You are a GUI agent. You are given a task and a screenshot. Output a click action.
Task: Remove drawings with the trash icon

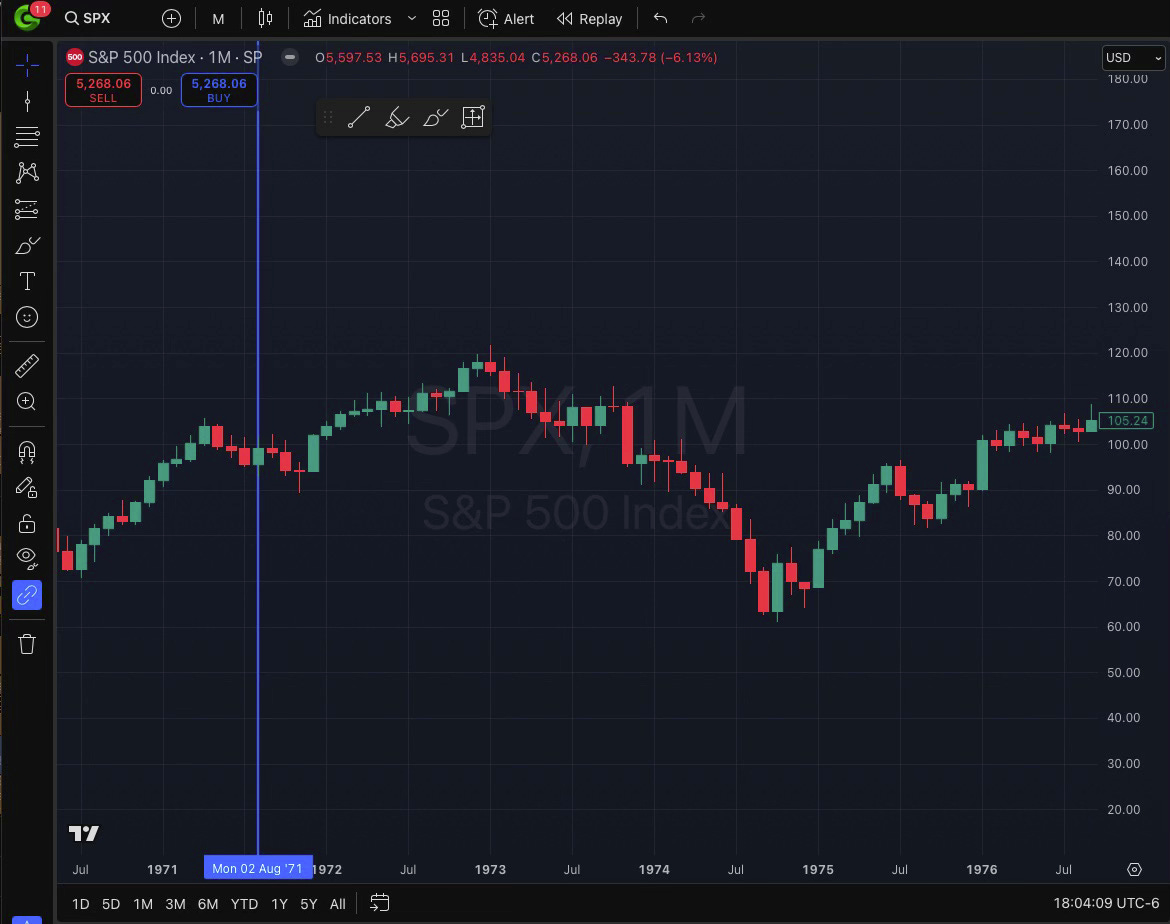[27, 644]
